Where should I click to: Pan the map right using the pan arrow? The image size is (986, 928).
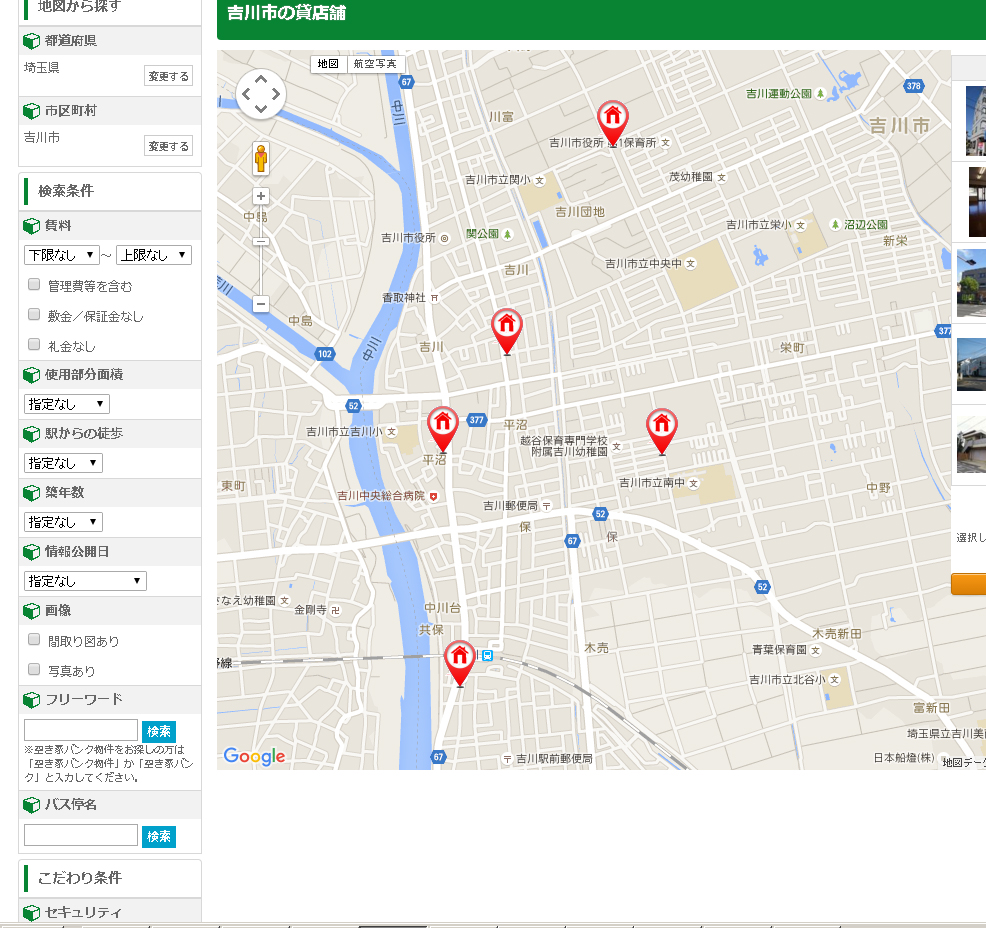275,94
